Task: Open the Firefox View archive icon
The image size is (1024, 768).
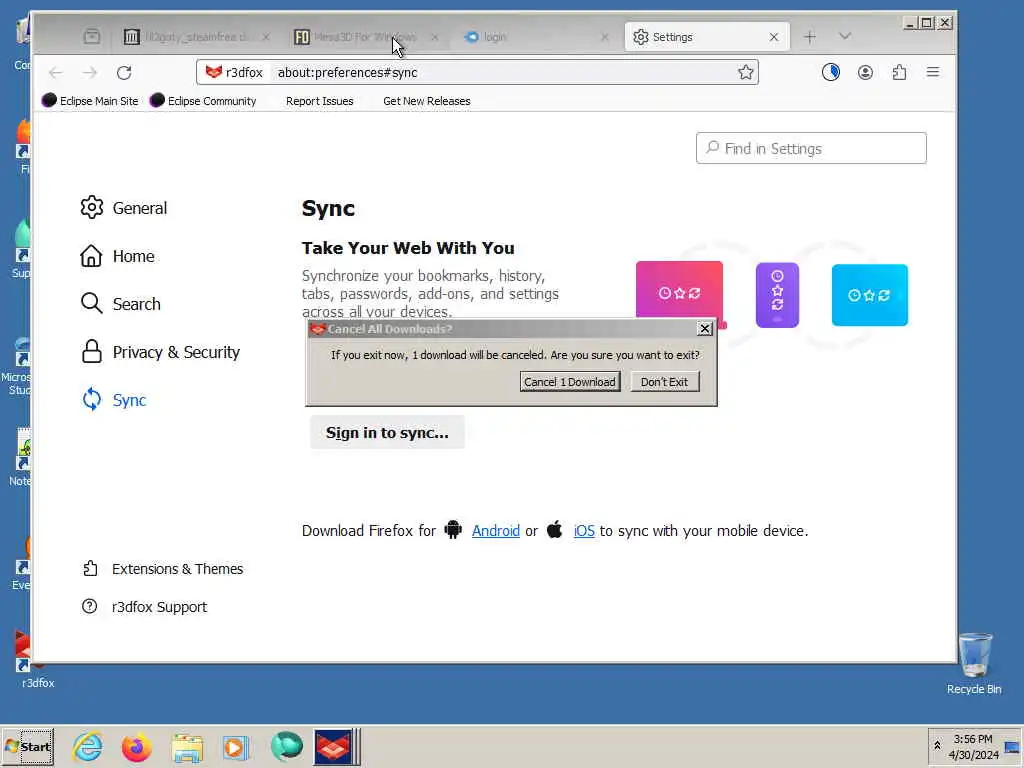Action: (92, 37)
